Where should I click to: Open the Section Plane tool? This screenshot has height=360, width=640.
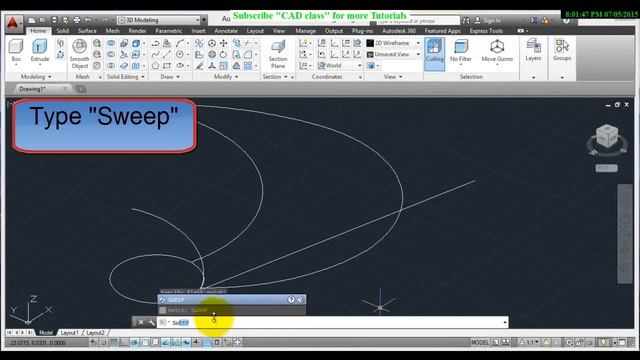(x=278, y=54)
